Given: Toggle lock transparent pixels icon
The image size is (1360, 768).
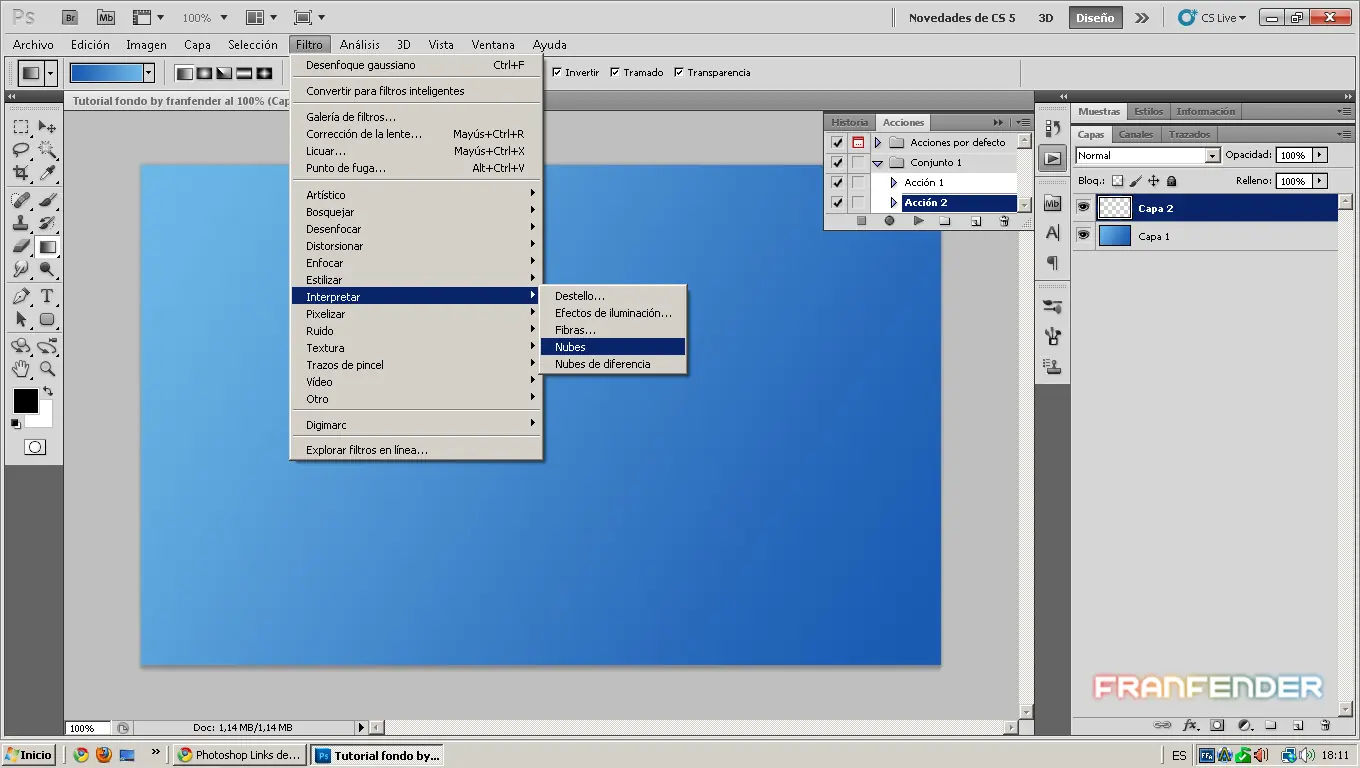Looking at the screenshot, I should [x=1118, y=181].
